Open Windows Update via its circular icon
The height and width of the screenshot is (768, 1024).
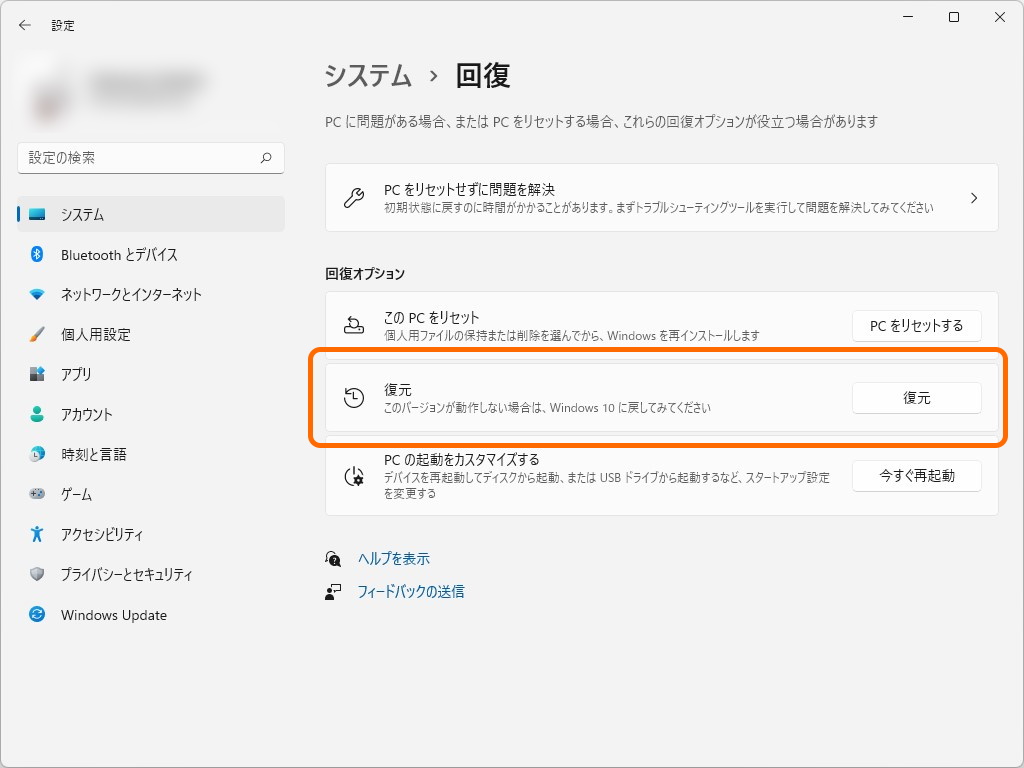[x=37, y=614]
